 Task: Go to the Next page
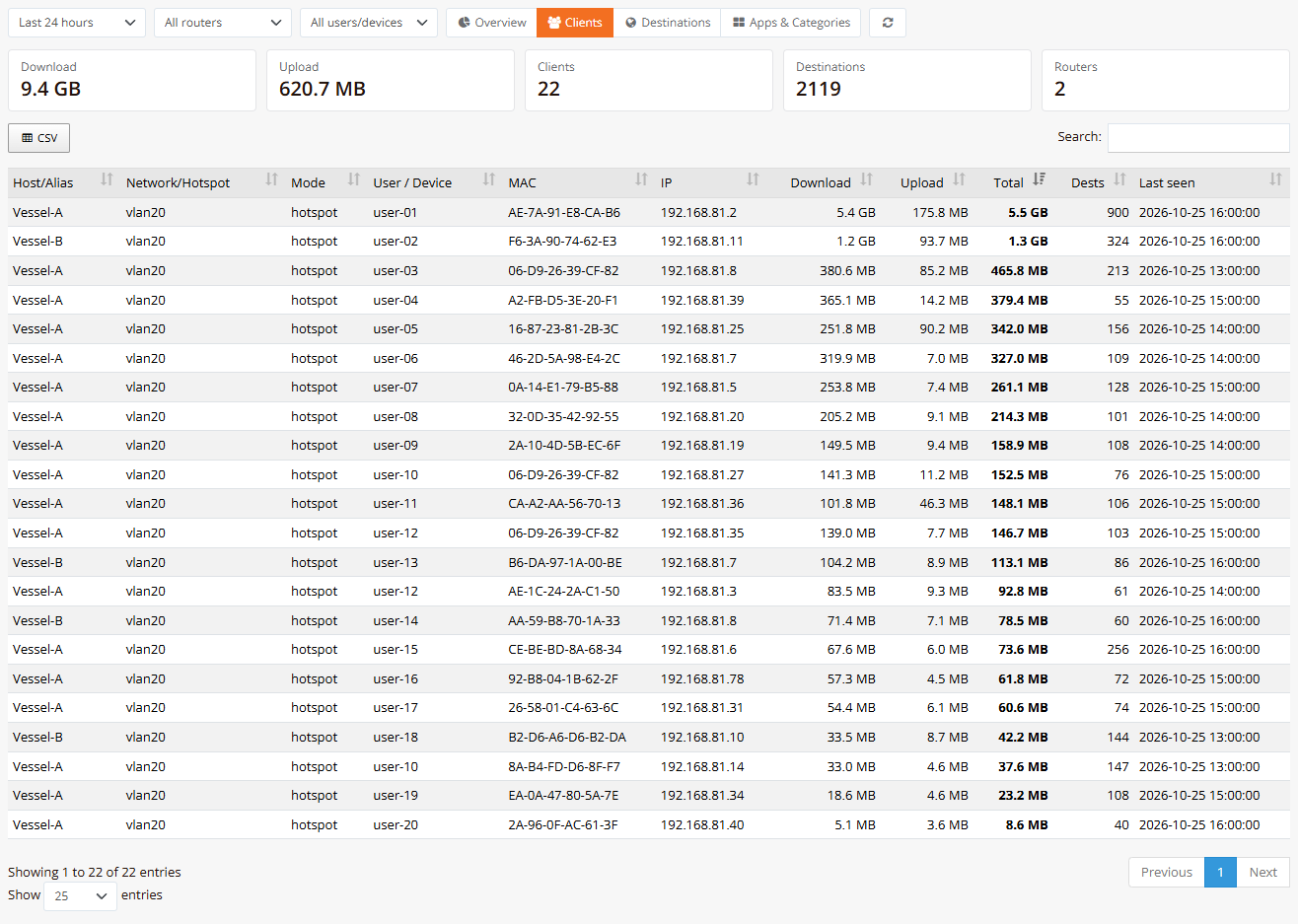point(1262,872)
